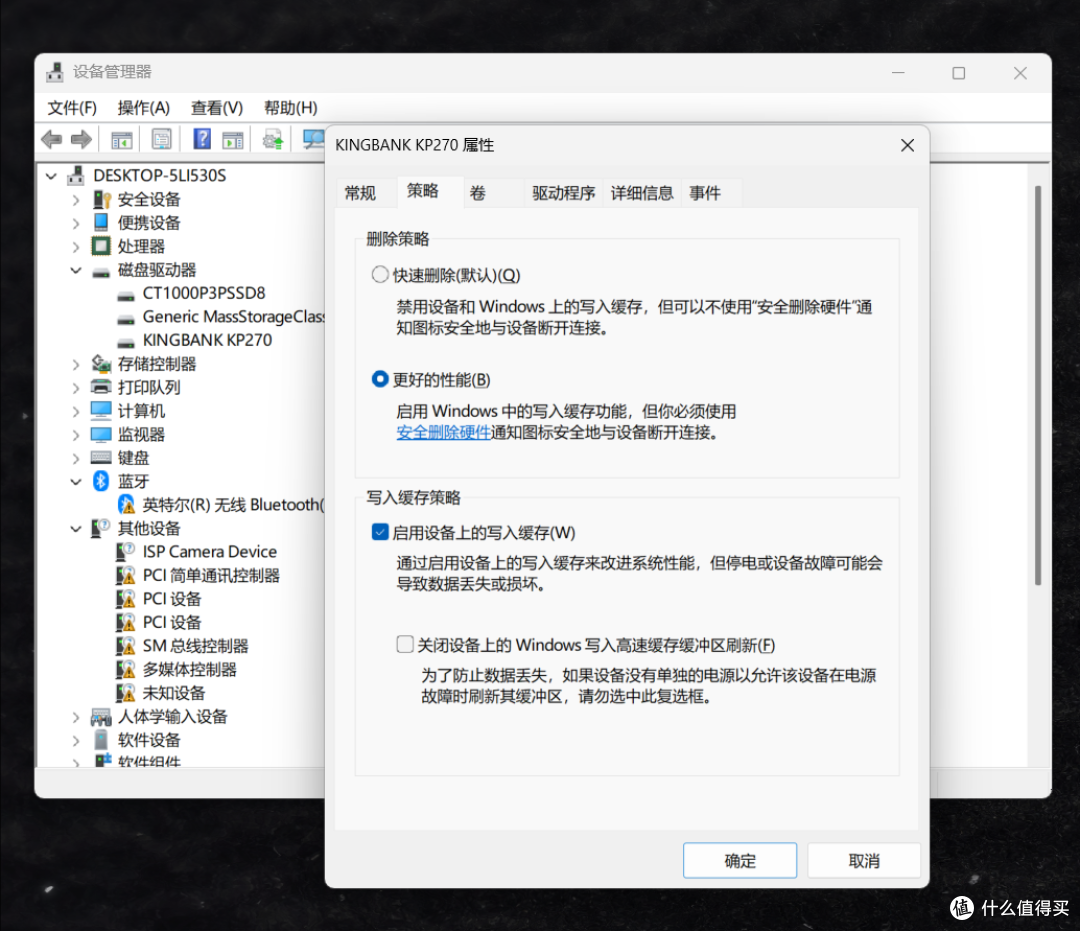Open the 操作(A) menu
The height and width of the screenshot is (931, 1080).
[143, 108]
